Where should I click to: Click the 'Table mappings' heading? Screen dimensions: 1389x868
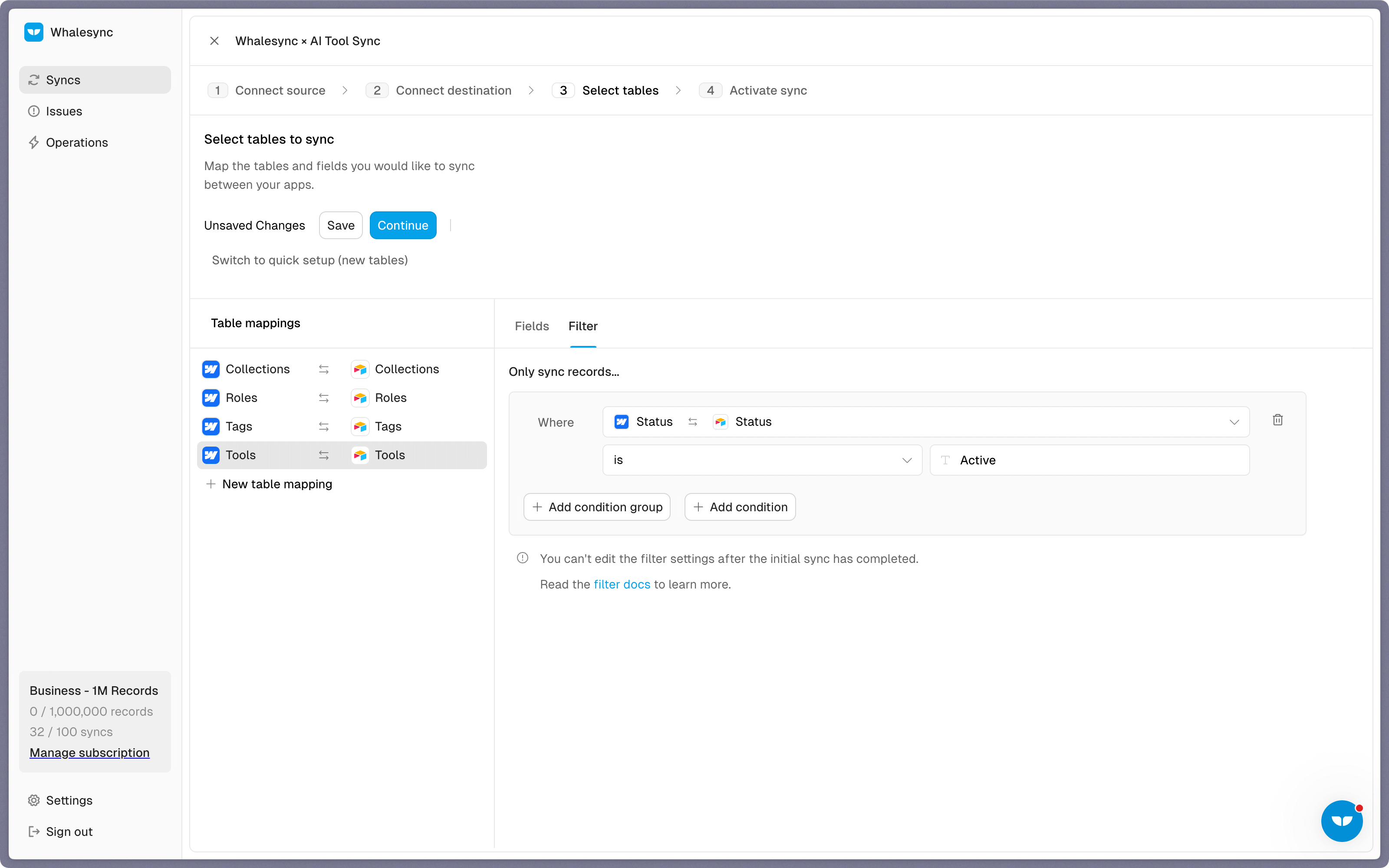click(255, 323)
